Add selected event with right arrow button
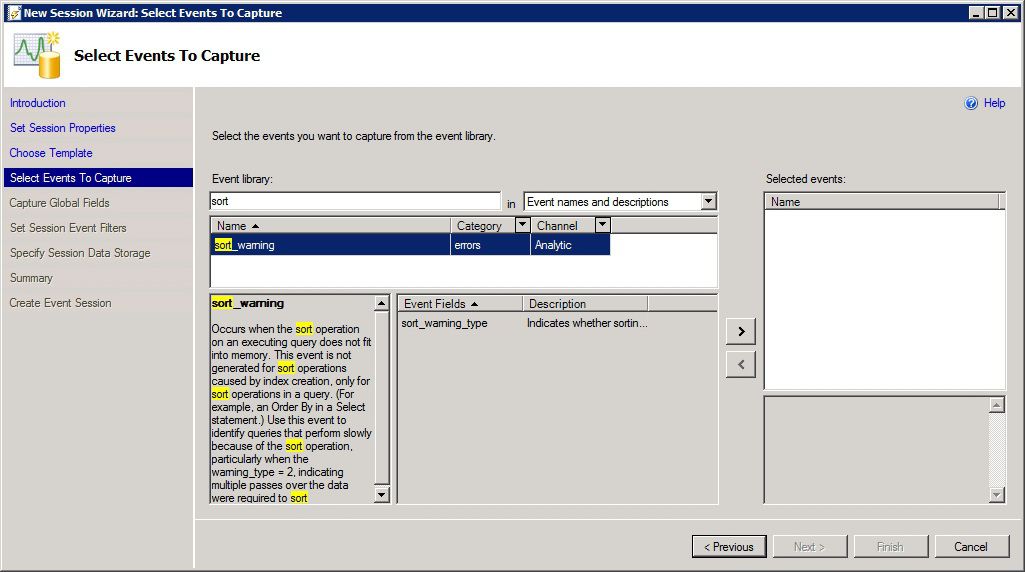This screenshot has height=572, width=1025. pyautogui.click(x=741, y=331)
